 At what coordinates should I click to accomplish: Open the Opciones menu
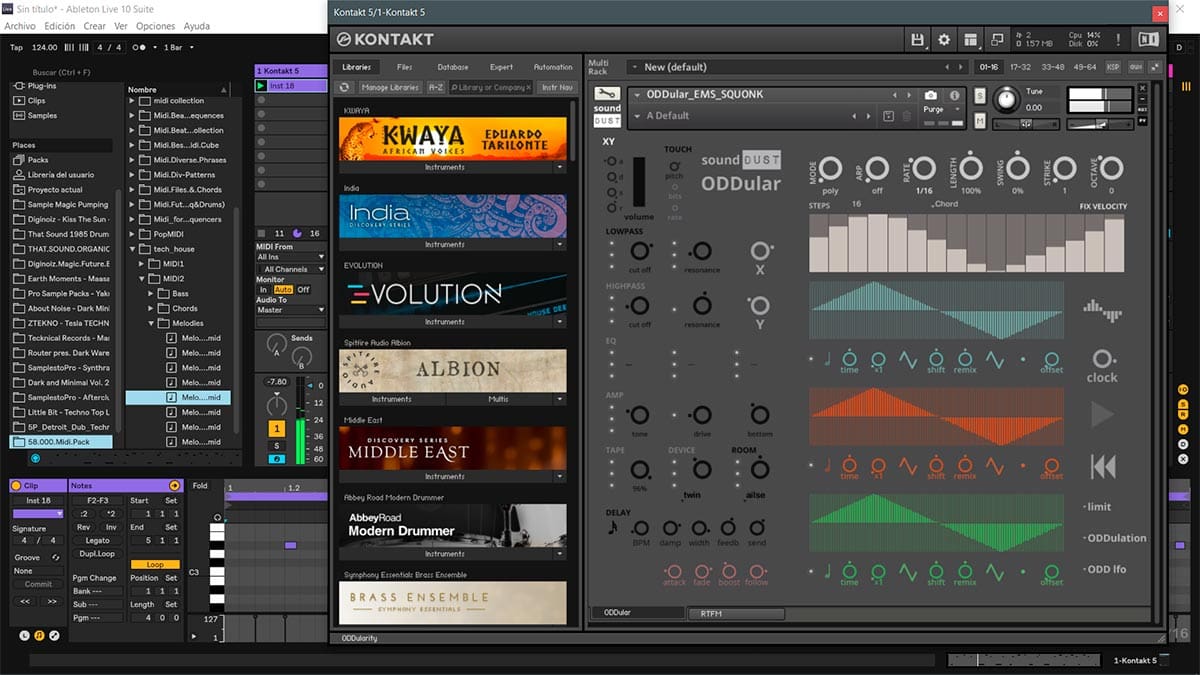(155, 26)
